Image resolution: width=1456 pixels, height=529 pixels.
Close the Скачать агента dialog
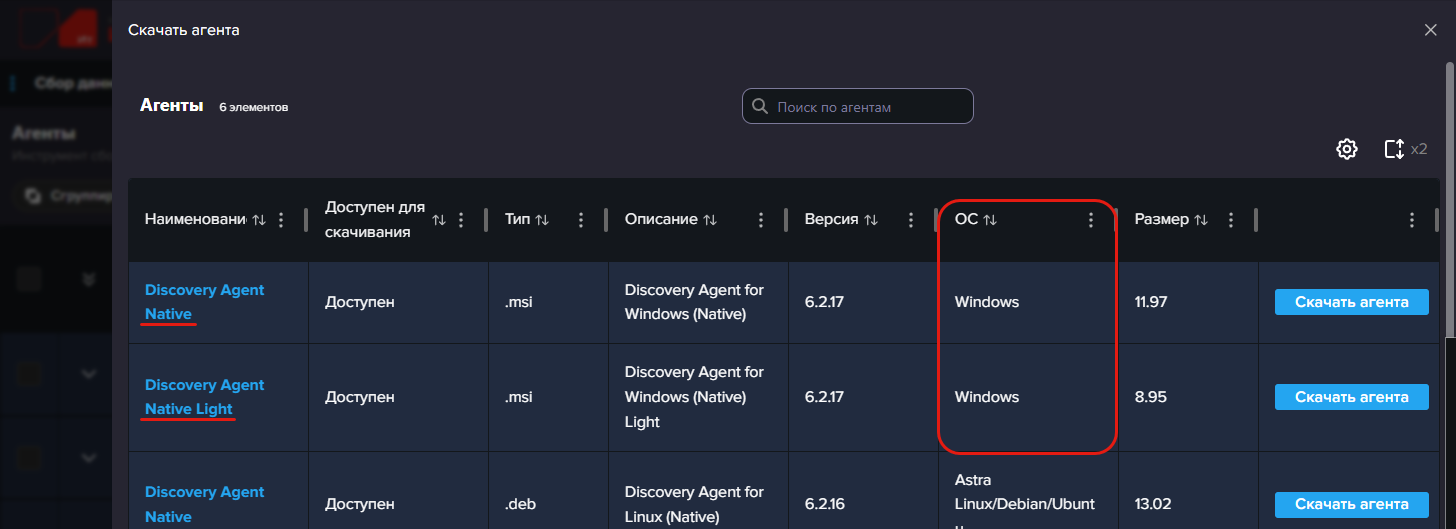tap(1430, 30)
